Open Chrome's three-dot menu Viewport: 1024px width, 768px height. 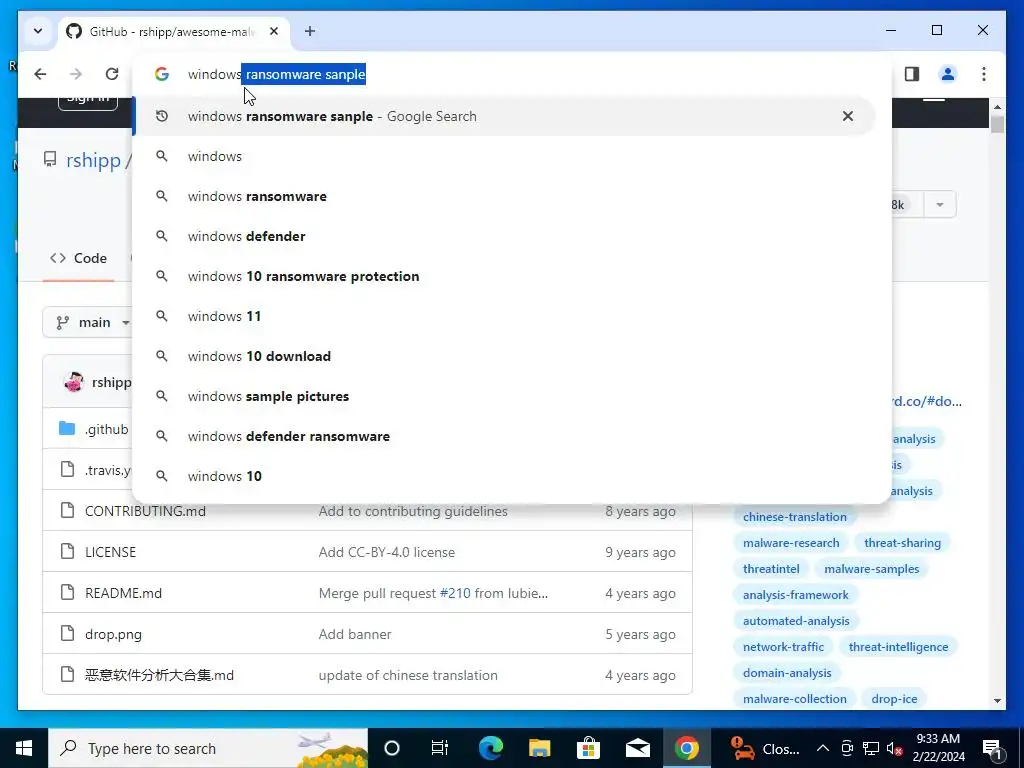point(984,74)
